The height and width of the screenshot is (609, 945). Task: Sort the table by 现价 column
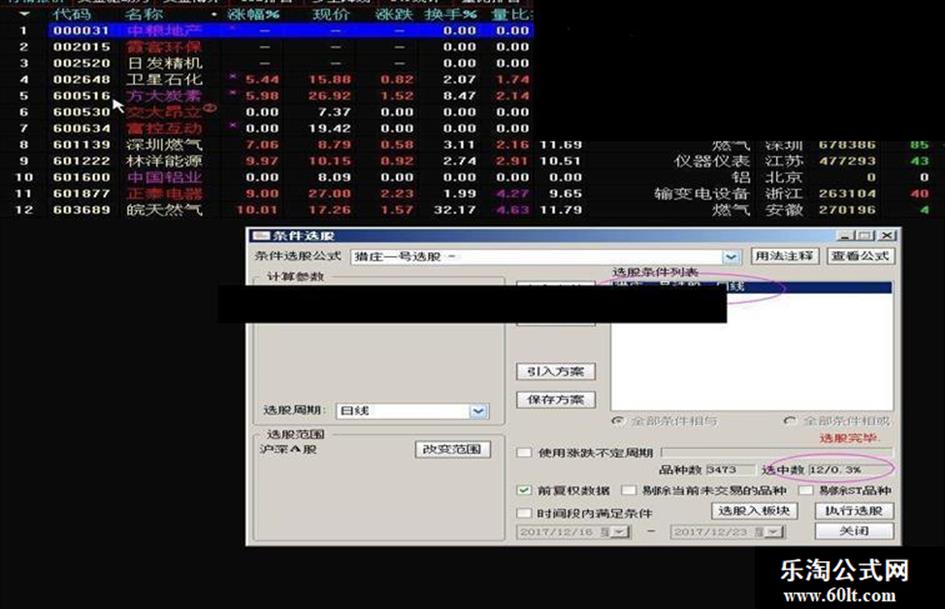331,14
